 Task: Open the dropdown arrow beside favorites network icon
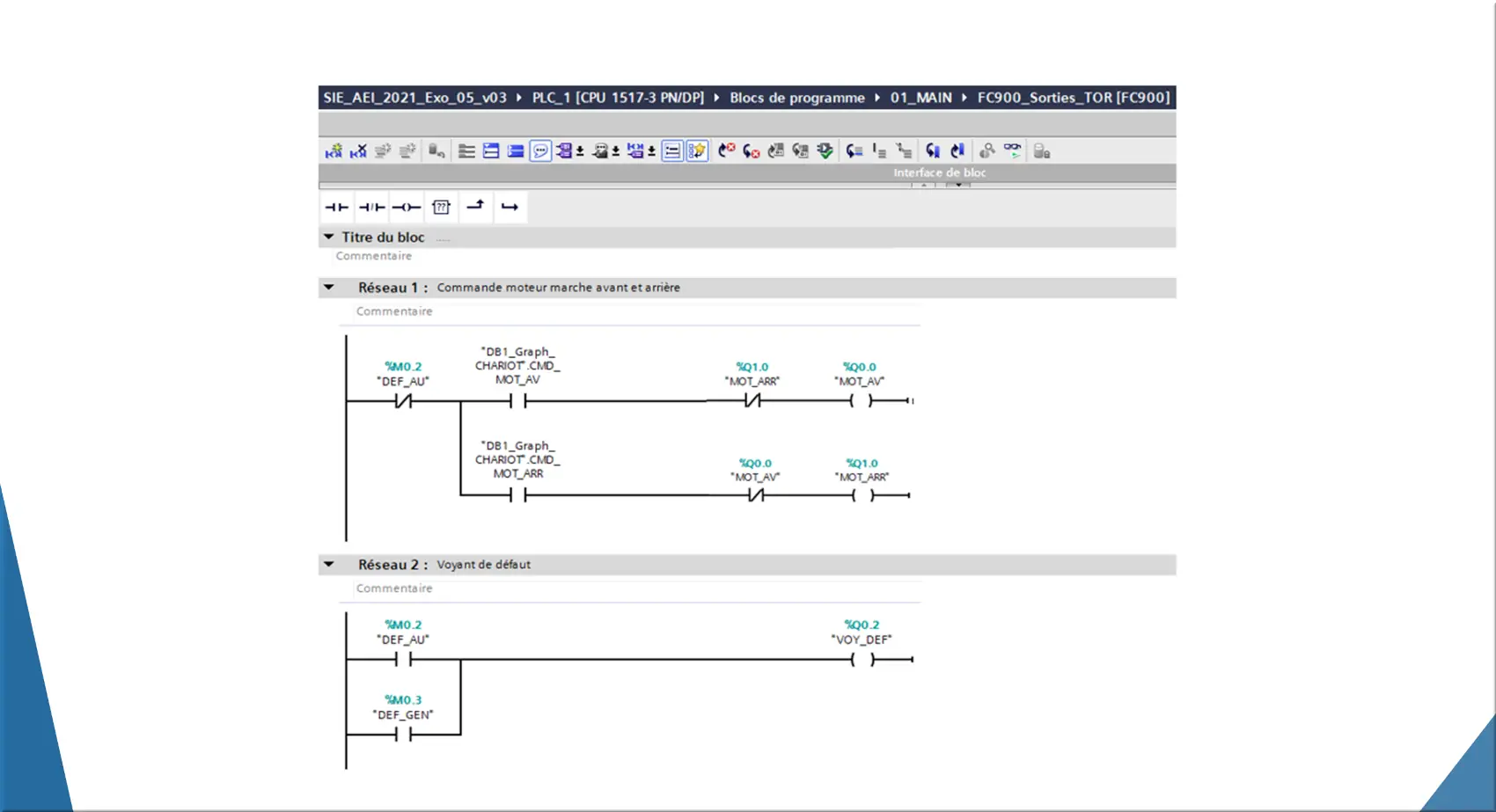coord(651,151)
